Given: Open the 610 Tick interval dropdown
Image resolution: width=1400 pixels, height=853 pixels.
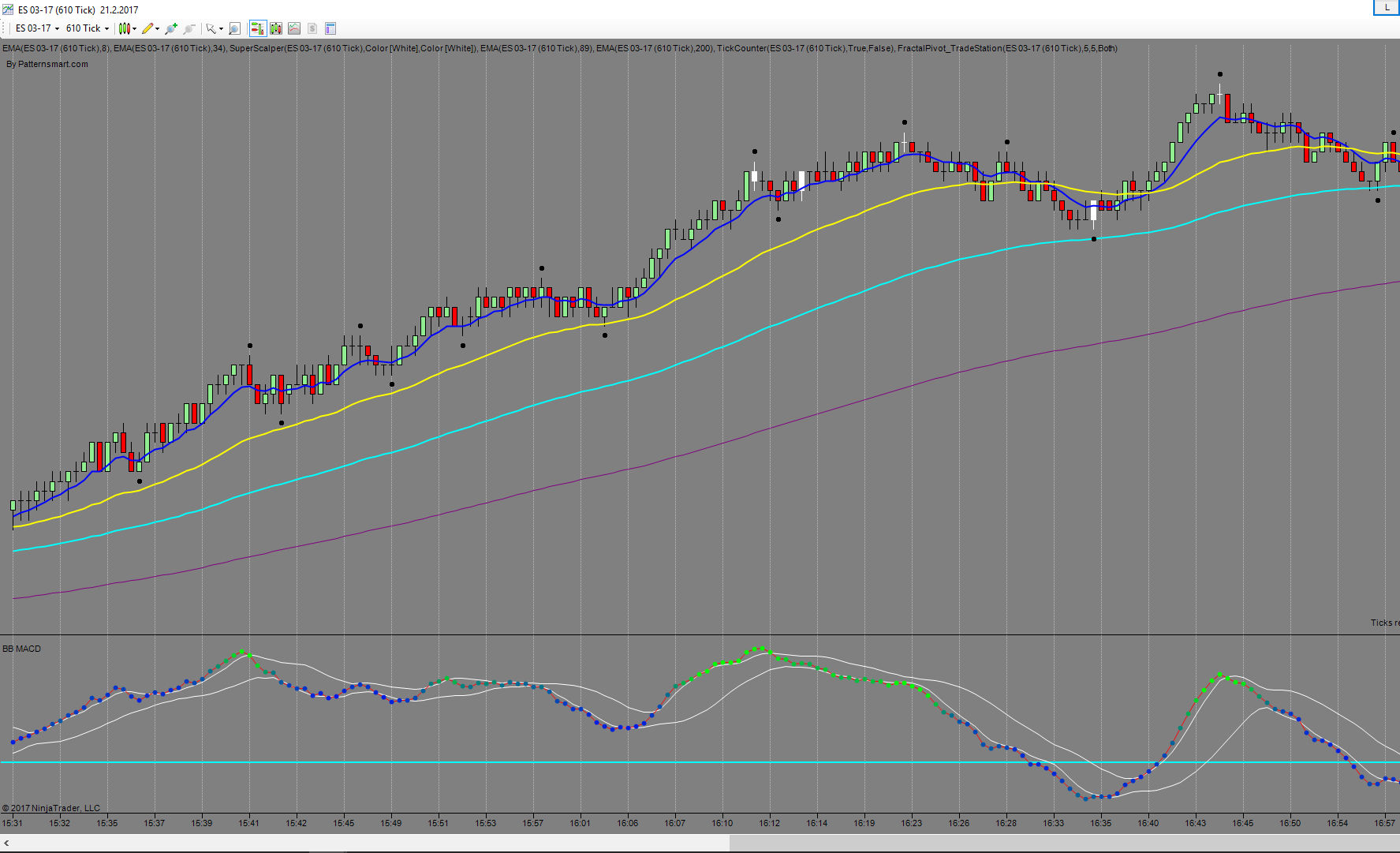Looking at the screenshot, I should tap(87, 28).
